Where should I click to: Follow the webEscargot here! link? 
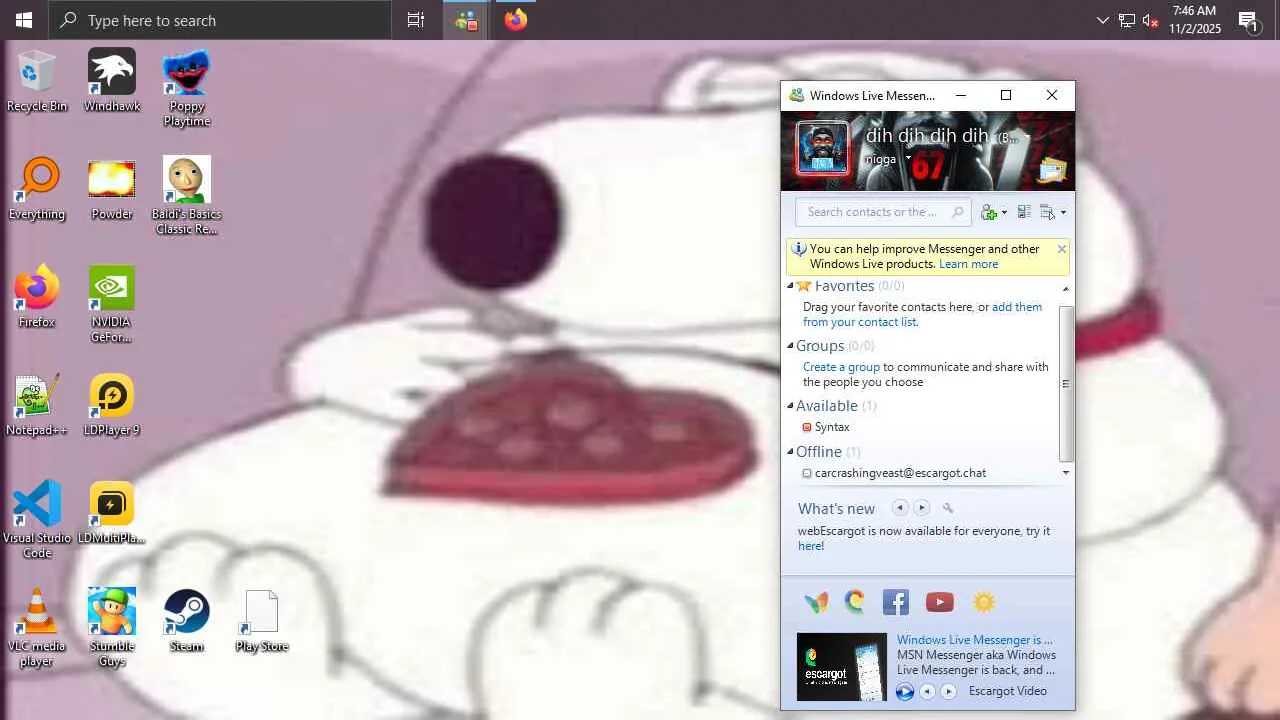(811, 546)
